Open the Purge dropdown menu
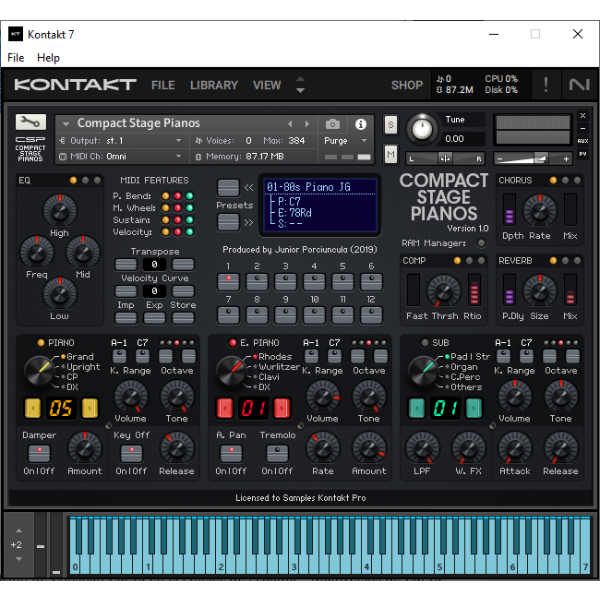600x600 pixels. tap(346, 140)
